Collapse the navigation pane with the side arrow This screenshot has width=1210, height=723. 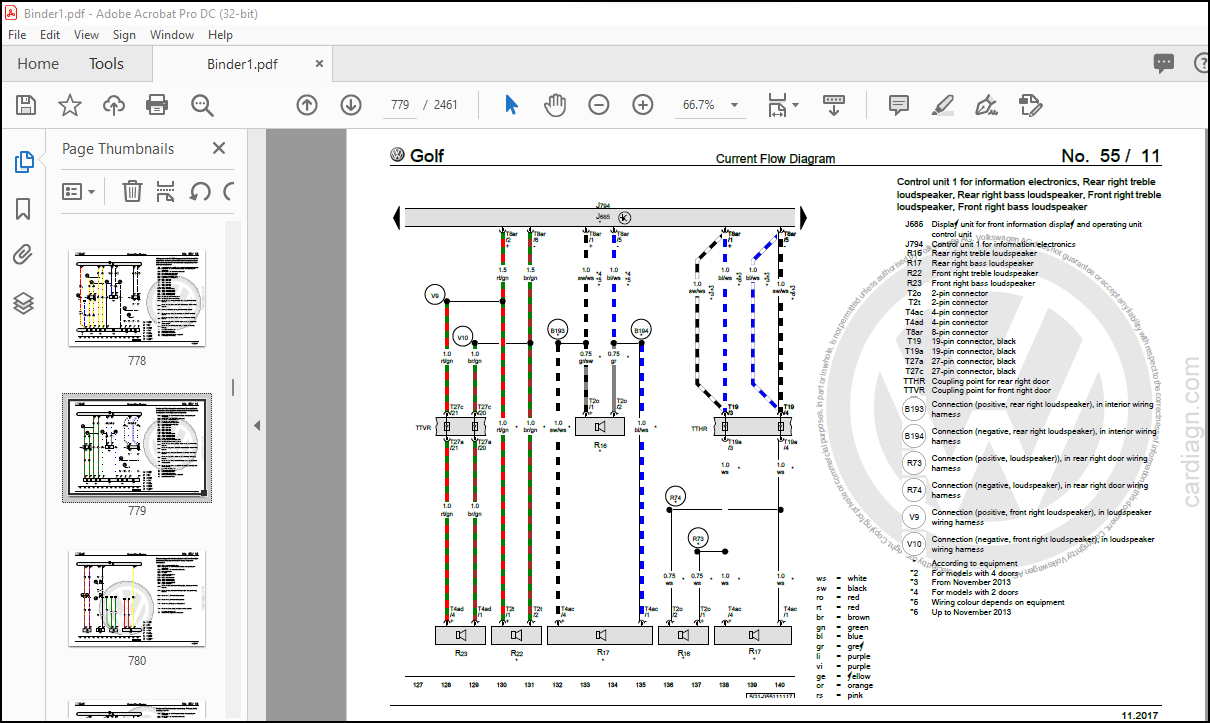[x=256, y=425]
